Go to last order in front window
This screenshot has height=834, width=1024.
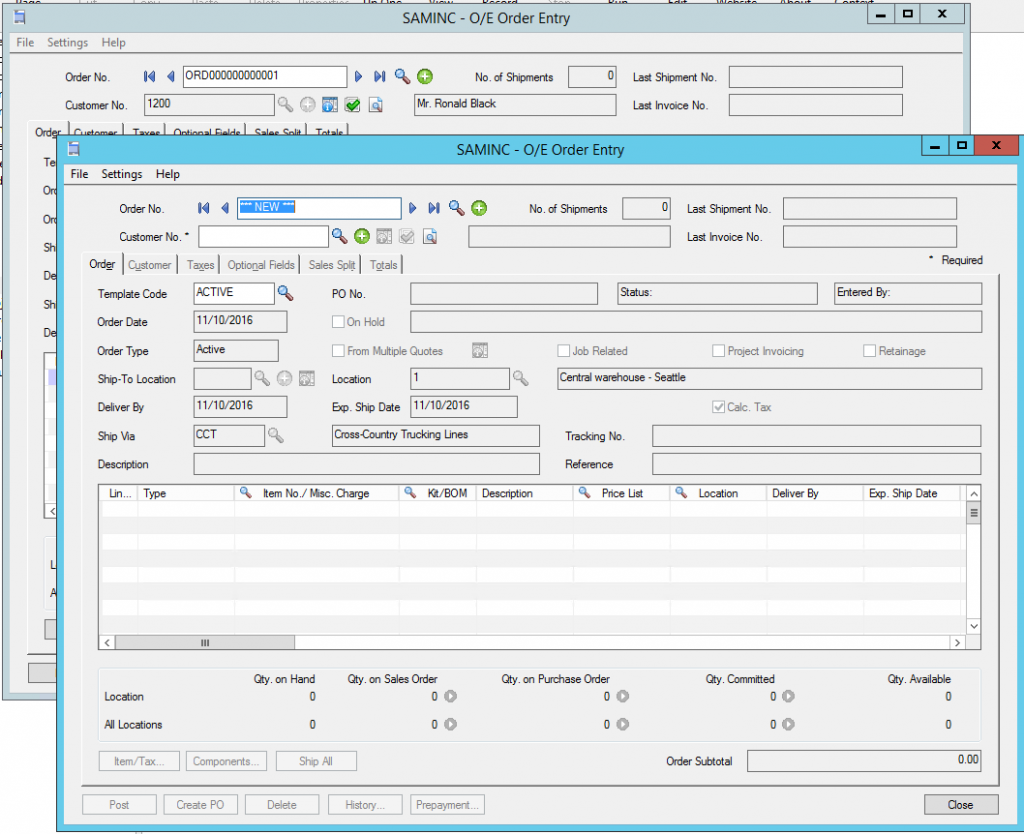[x=434, y=208]
